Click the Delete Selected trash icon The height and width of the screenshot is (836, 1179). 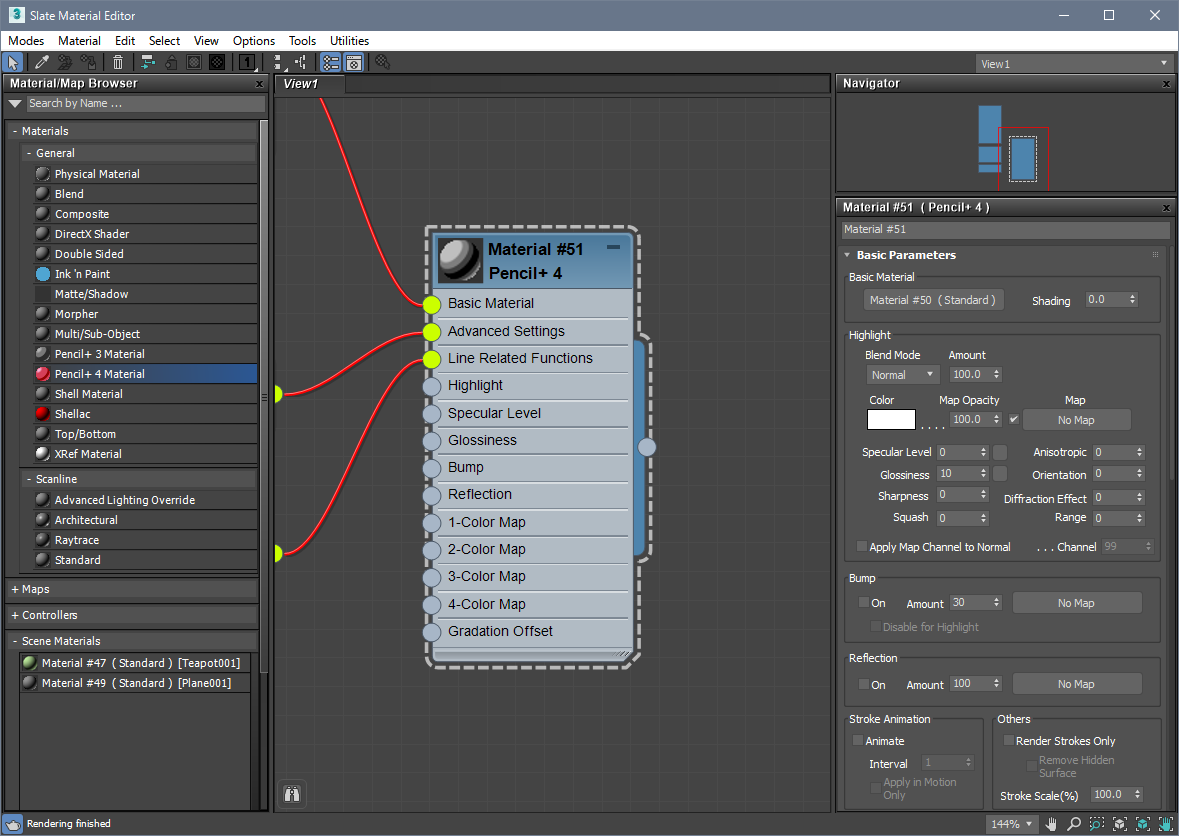(x=118, y=62)
